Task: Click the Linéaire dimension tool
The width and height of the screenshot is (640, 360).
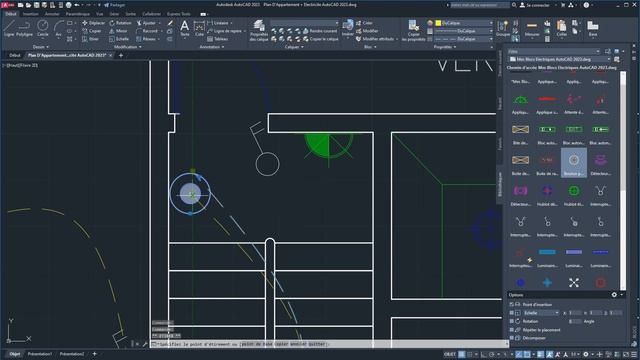Action: [218, 23]
